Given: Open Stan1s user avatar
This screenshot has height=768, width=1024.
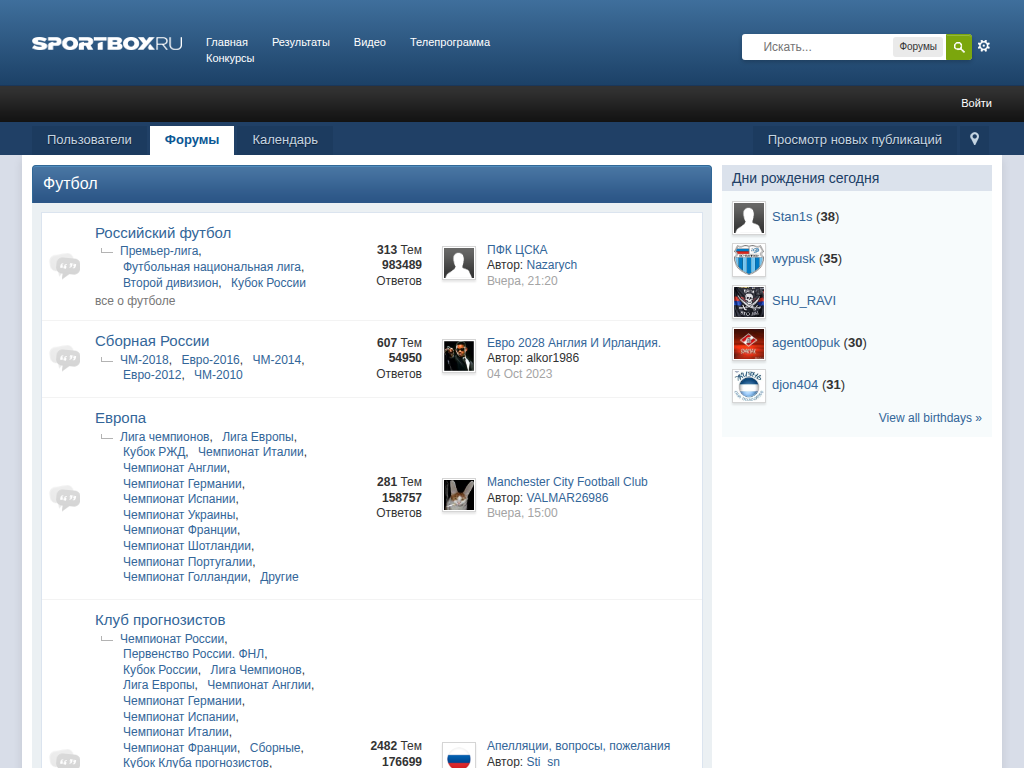Looking at the screenshot, I should [748, 218].
